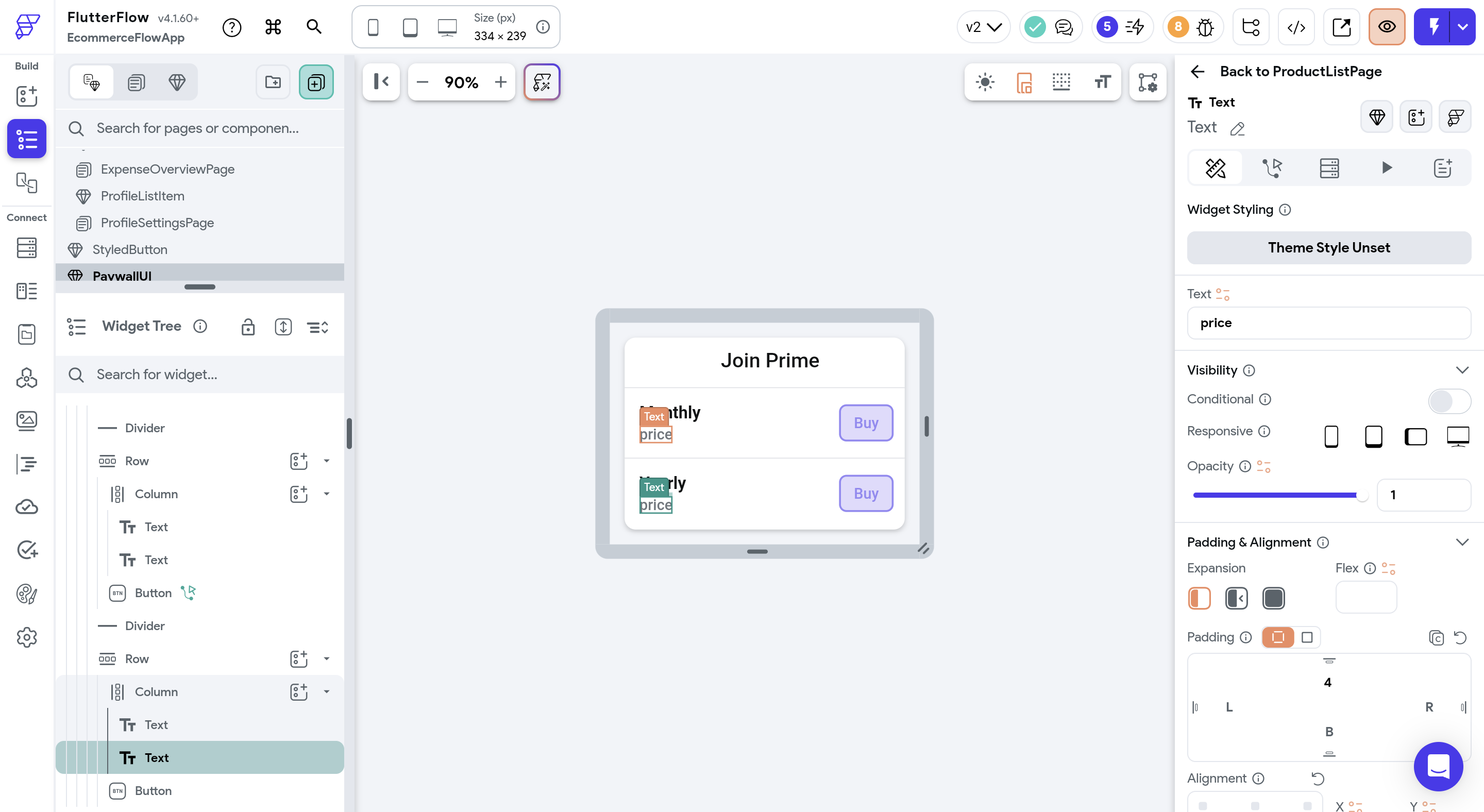Open ExpenseOverviewPage in page list
The image size is (1484, 812).
click(x=167, y=170)
